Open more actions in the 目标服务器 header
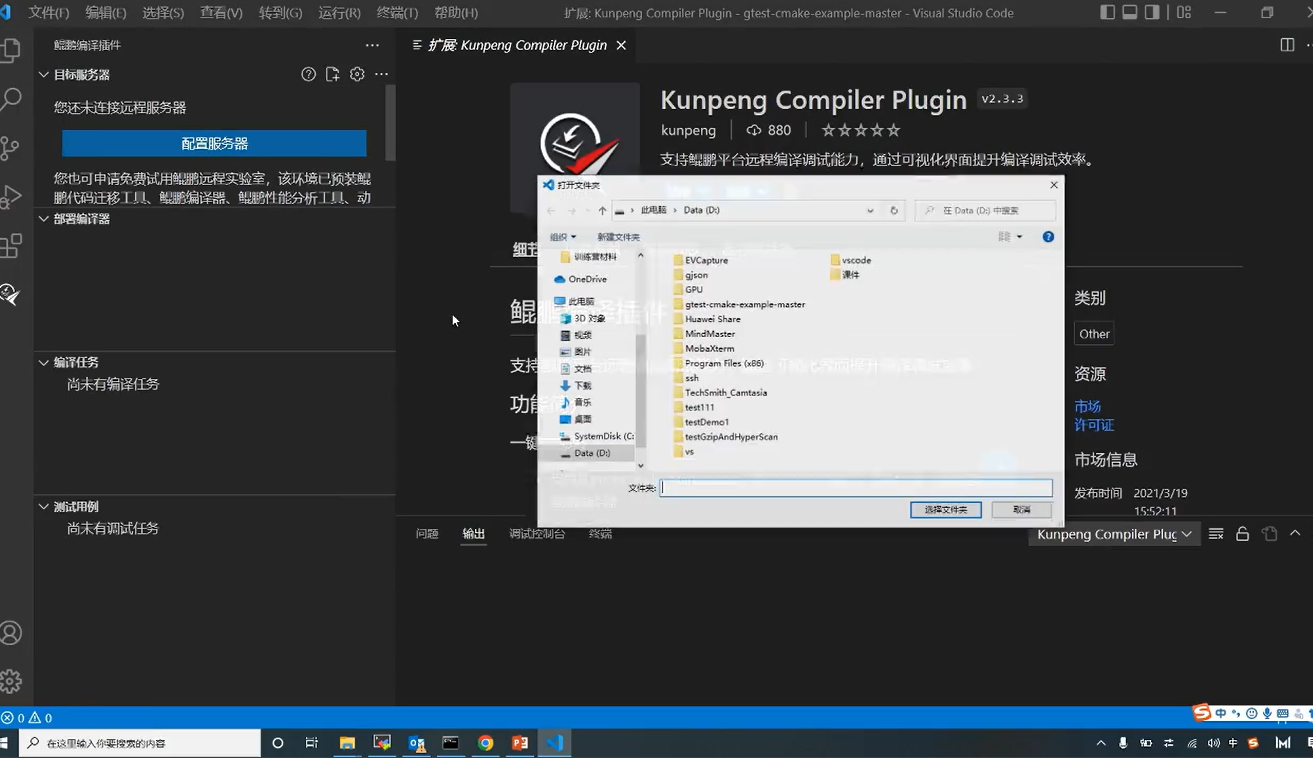Image resolution: width=1313 pixels, height=758 pixels. tap(381, 74)
